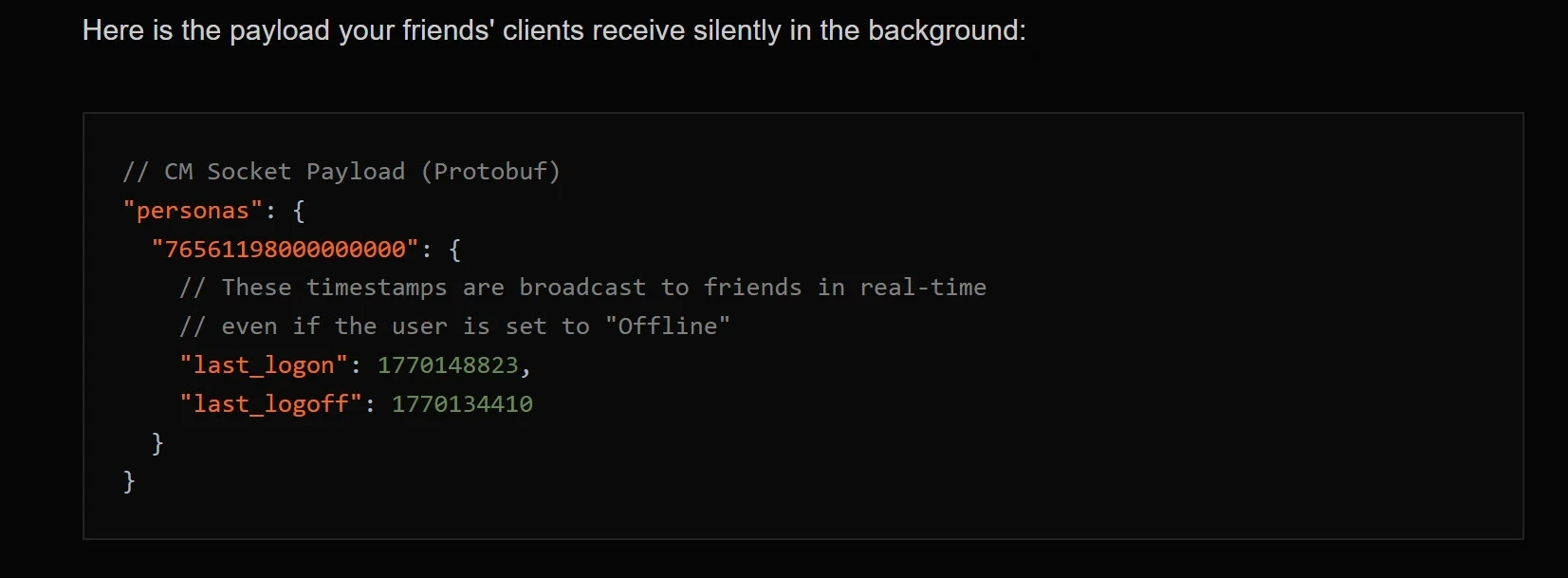Click the opening brace after the Steam ID
Viewport: 1568px width, 578px height.
point(454,250)
